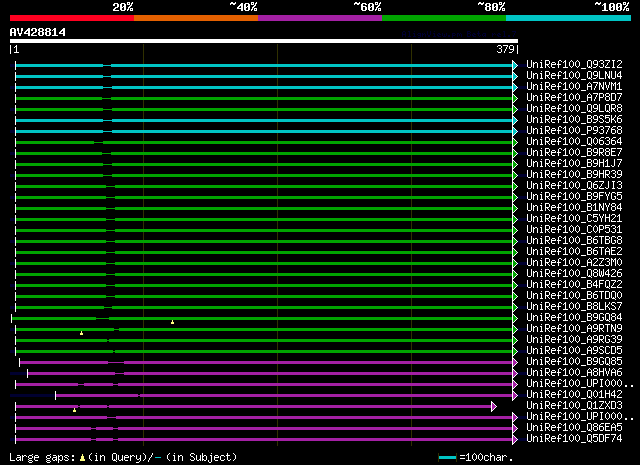
Task: Open subject UniRef100_B1NY84
Action: (574, 208)
